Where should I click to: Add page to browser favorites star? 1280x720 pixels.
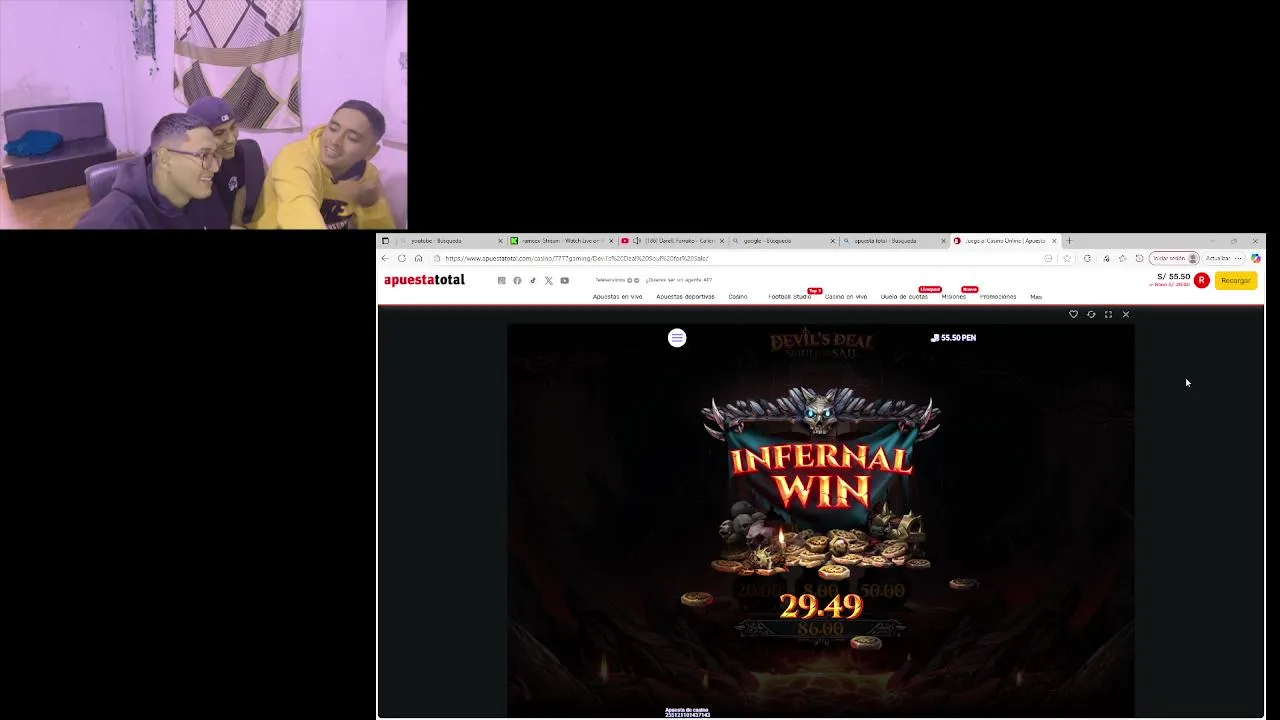(1067, 258)
